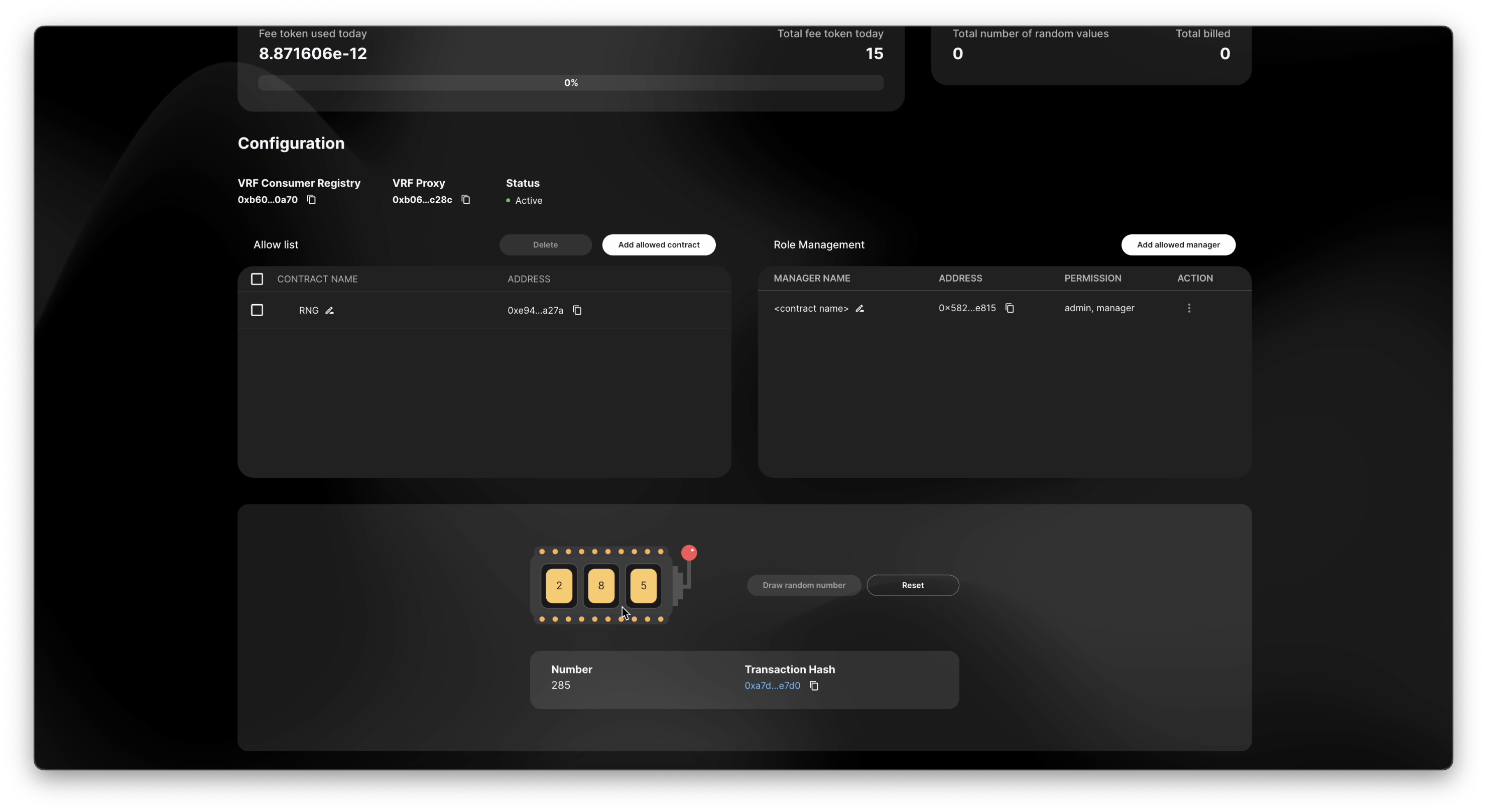Edit the manager's contract name
The width and height of the screenshot is (1487, 812).
859,309
